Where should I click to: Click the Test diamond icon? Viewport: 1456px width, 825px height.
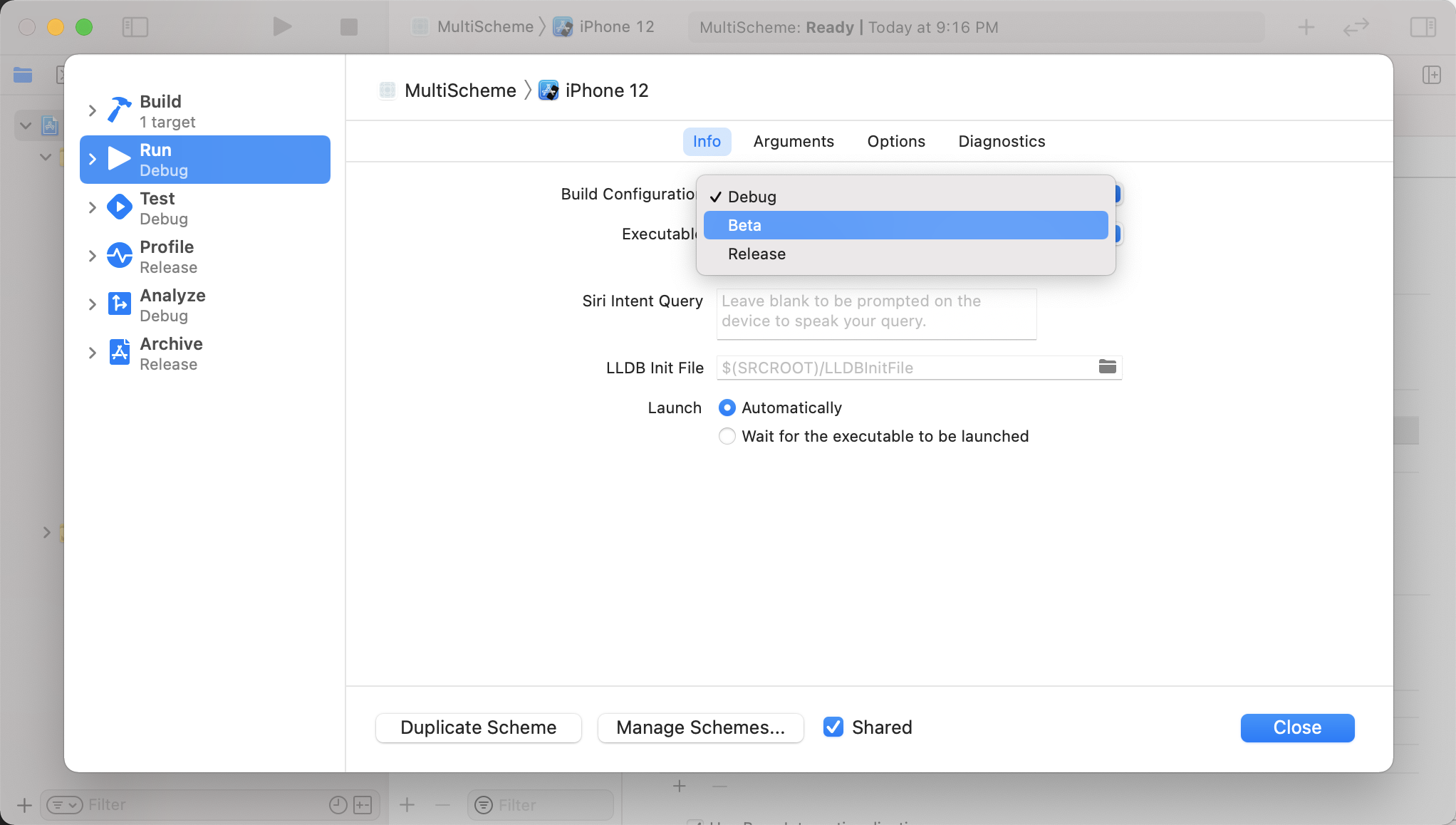click(119, 207)
